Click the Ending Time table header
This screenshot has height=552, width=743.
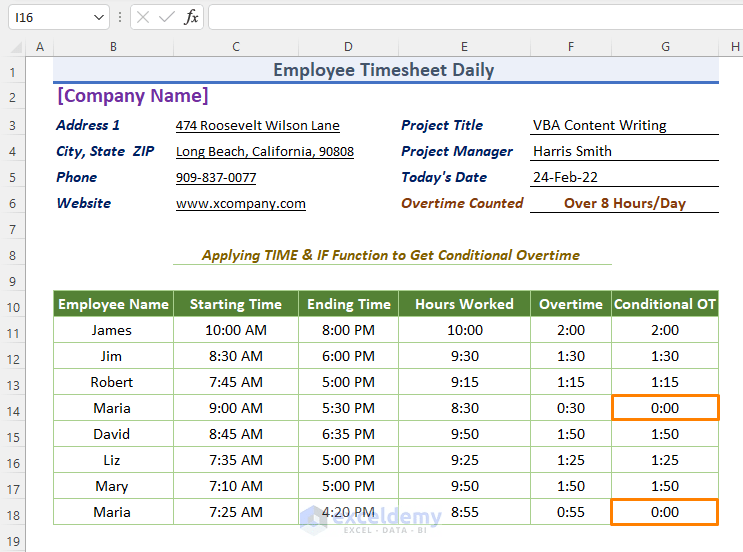click(349, 304)
